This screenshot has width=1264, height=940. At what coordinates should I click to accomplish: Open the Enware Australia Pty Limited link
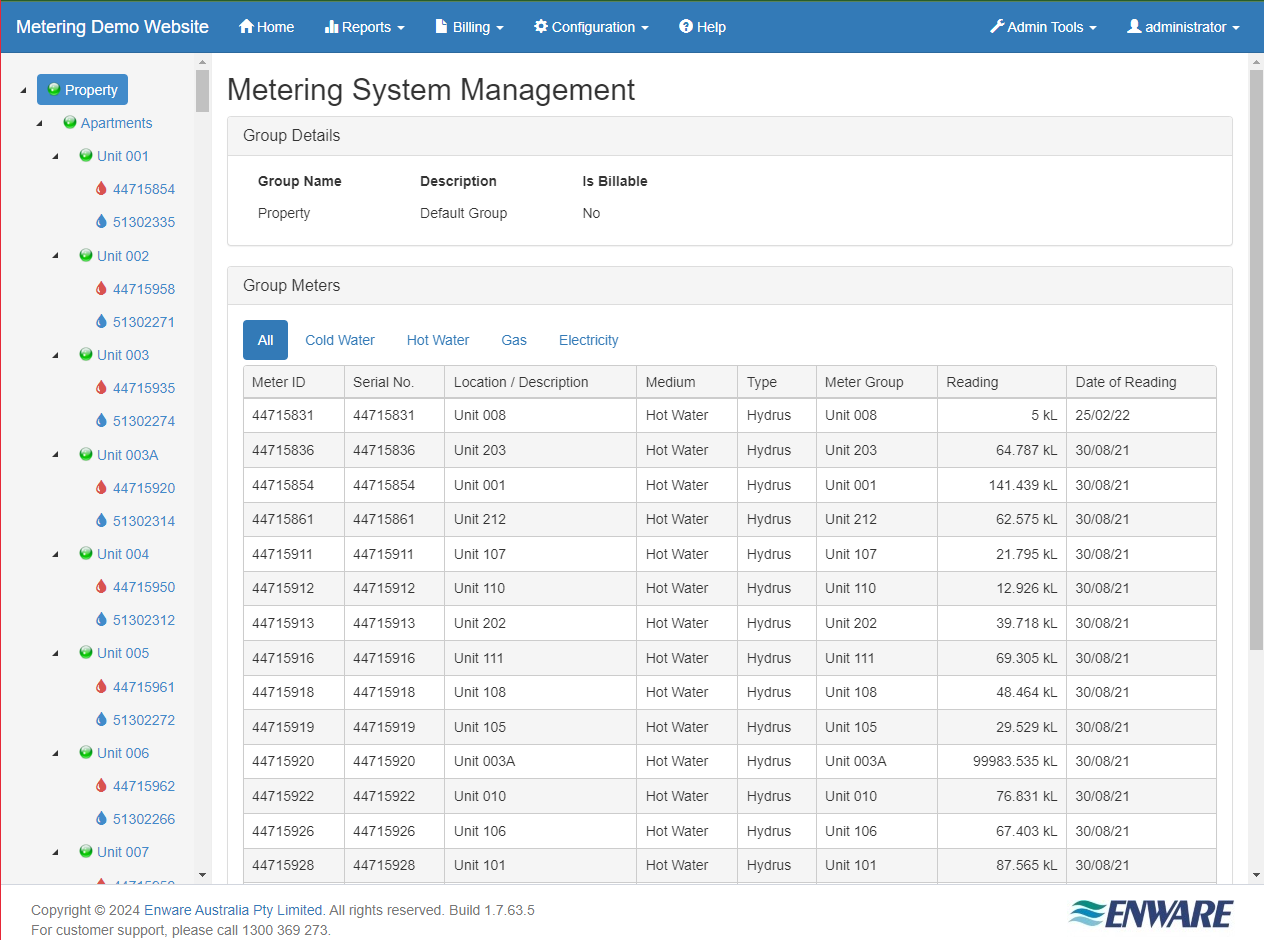click(x=232, y=910)
